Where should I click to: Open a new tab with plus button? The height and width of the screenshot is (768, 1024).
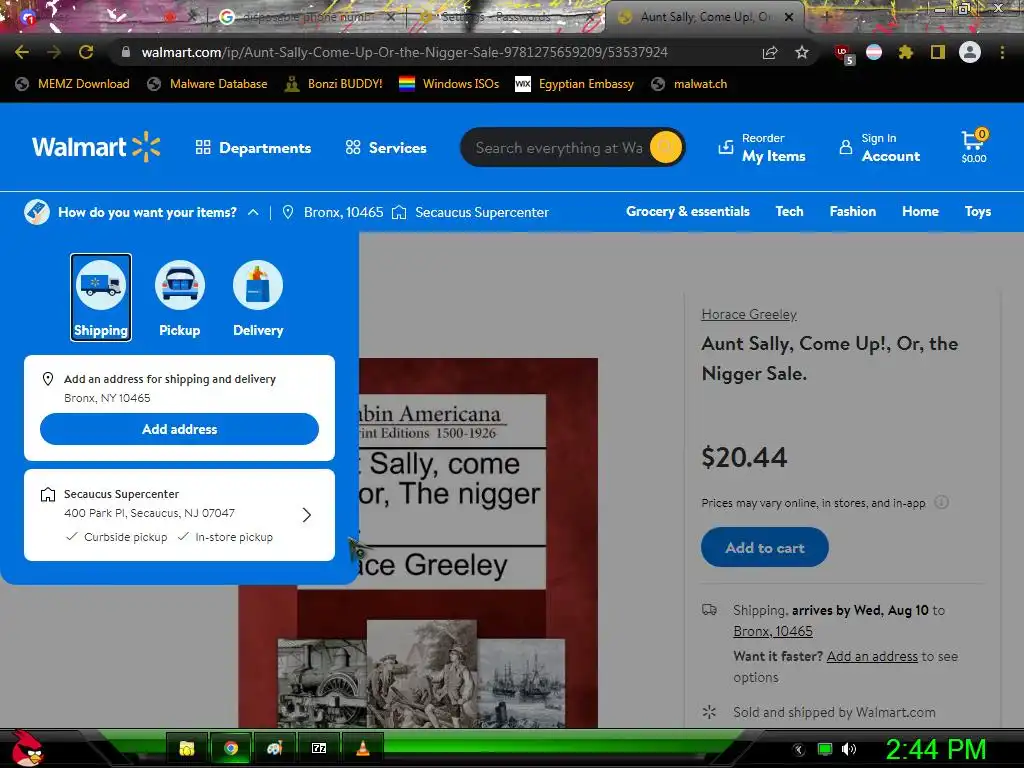pyautogui.click(x=827, y=17)
